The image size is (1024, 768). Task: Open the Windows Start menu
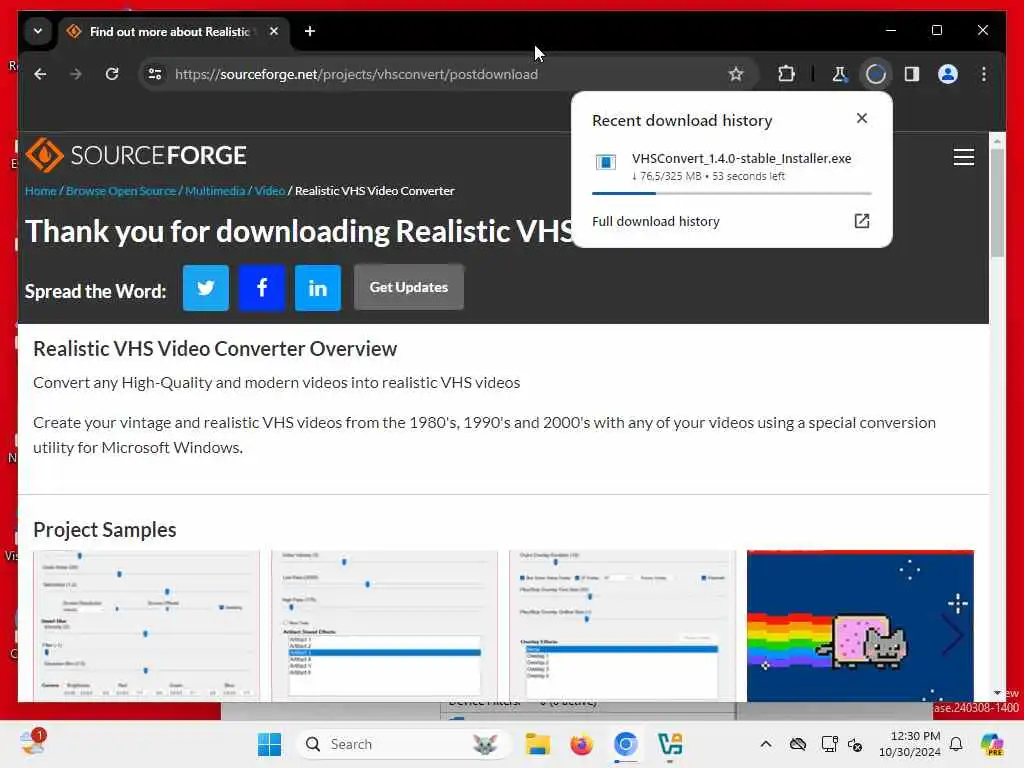(x=269, y=744)
